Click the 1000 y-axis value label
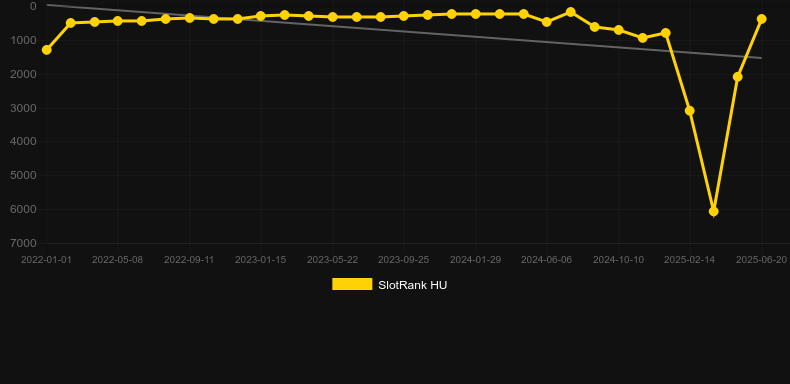The width and height of the screenshot is (790, 384). coord(23,40)
